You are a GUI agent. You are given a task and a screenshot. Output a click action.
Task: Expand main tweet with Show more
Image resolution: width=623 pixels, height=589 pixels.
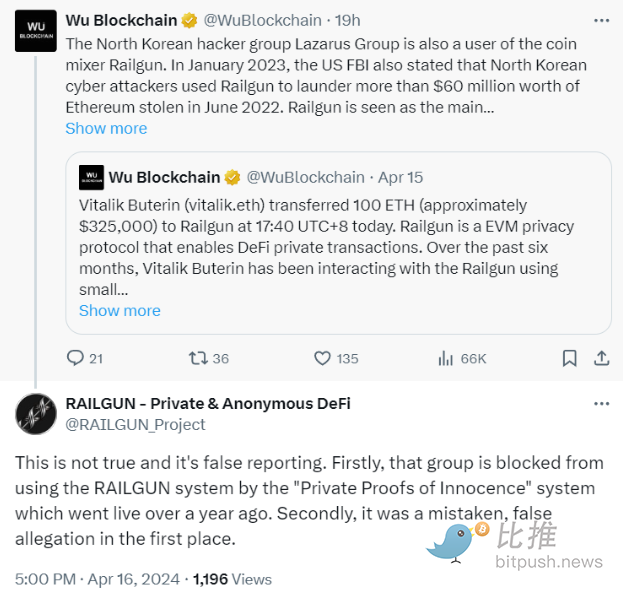click(x=106, y=128)
